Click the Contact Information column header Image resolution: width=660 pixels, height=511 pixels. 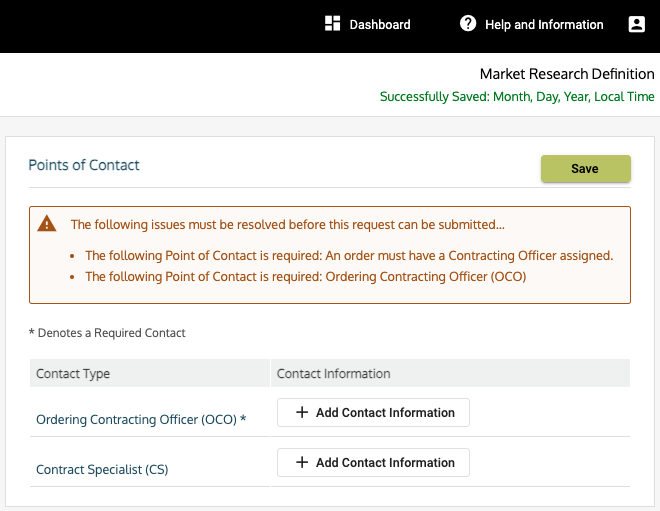tap(333, 374)
